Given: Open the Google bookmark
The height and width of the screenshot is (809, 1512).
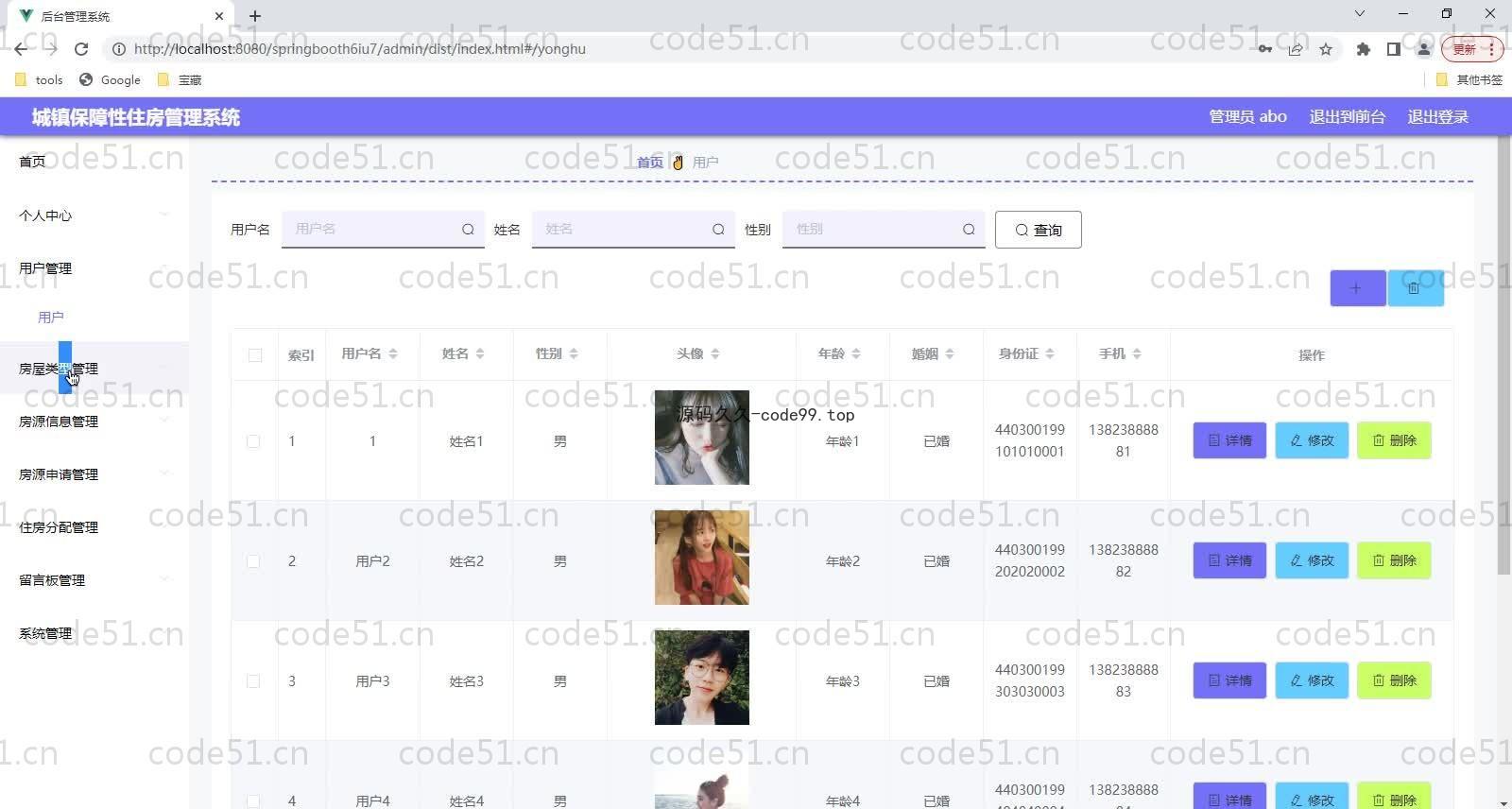Looking at the screenshot, I should tap(111, 80).
